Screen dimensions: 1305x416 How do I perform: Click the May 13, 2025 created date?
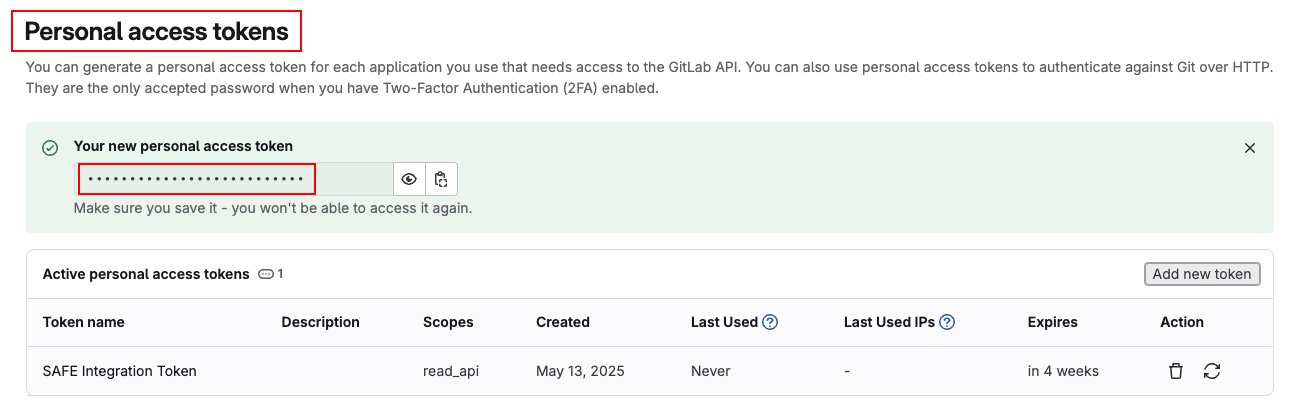[580, 371]
